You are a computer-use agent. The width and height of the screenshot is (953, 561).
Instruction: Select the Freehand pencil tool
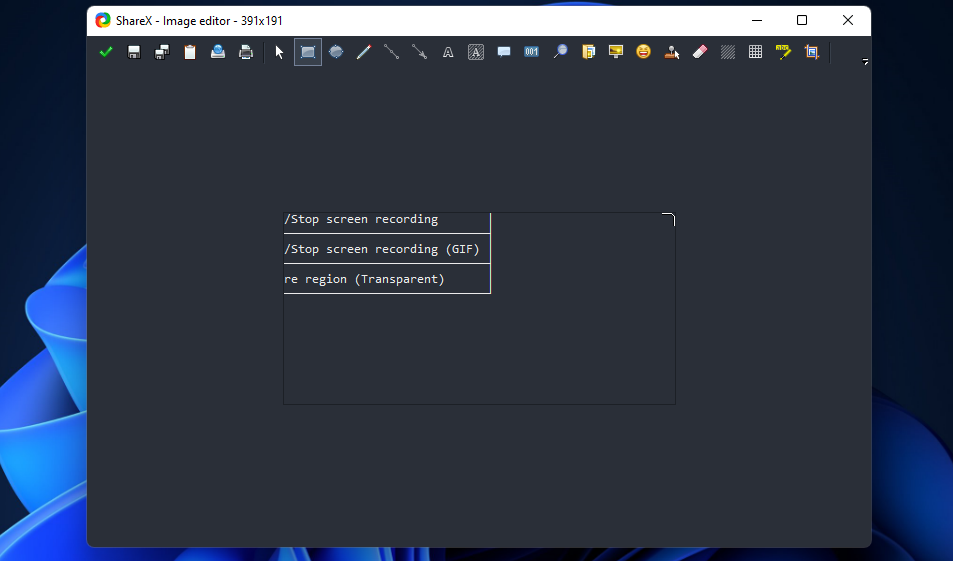[x=364, y=52]
